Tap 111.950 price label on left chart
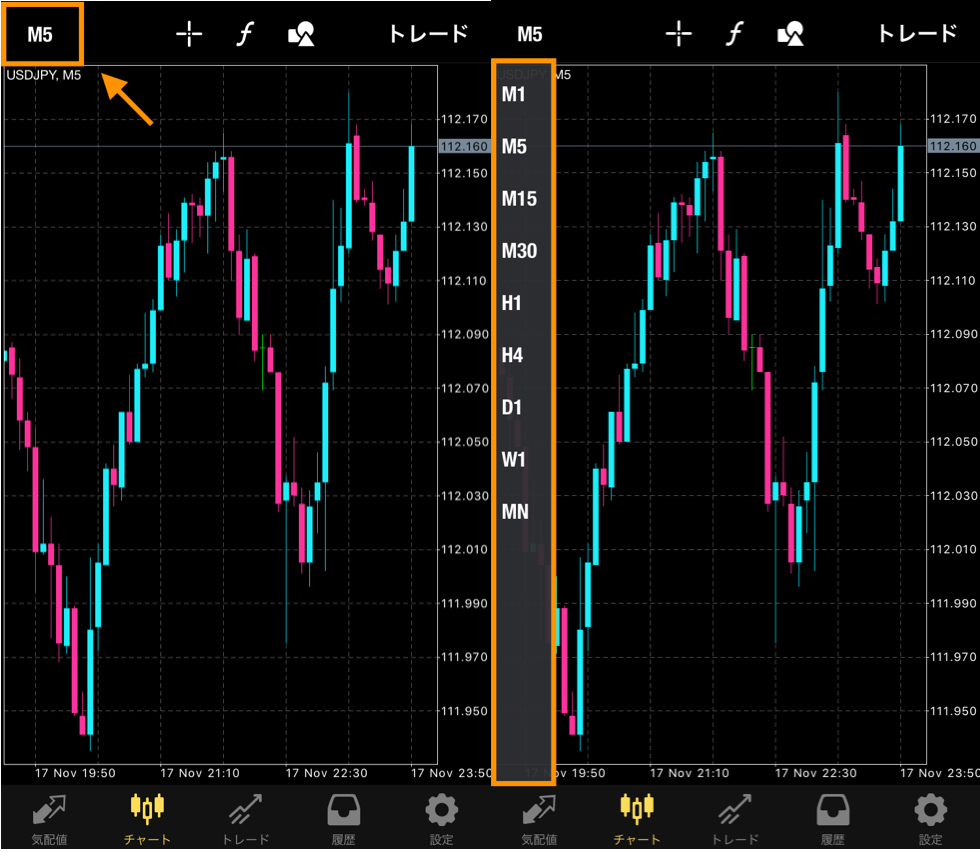The image size is (980, 852). [x=464, y=711]
